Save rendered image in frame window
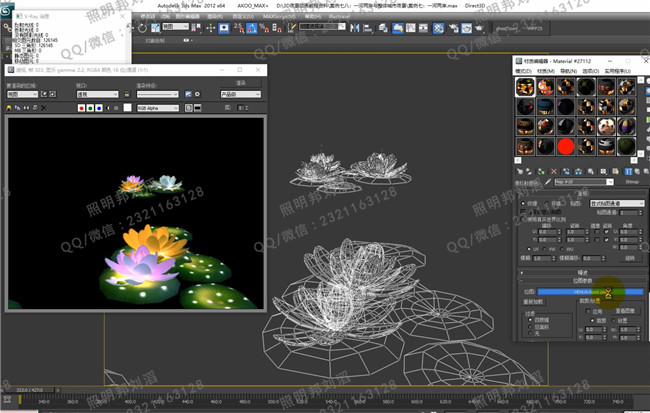650x413 pixels. pyautogui.click(x=9, y=108)
